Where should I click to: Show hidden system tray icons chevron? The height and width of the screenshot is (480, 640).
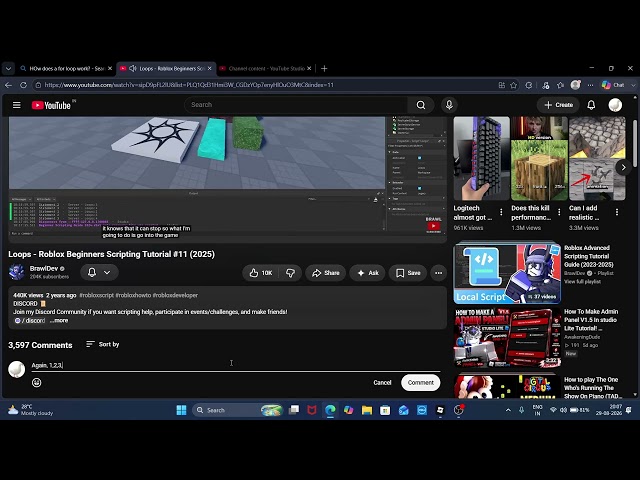(x=508, y=410)
